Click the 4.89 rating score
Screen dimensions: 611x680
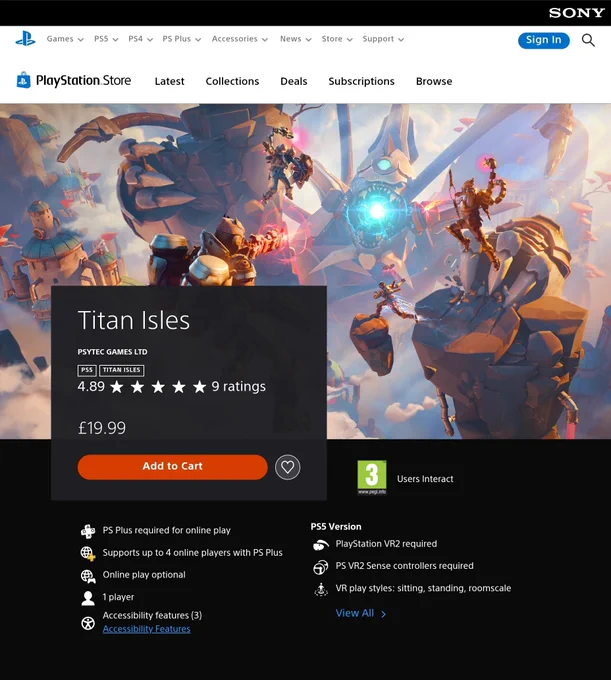tap(91, 386)
